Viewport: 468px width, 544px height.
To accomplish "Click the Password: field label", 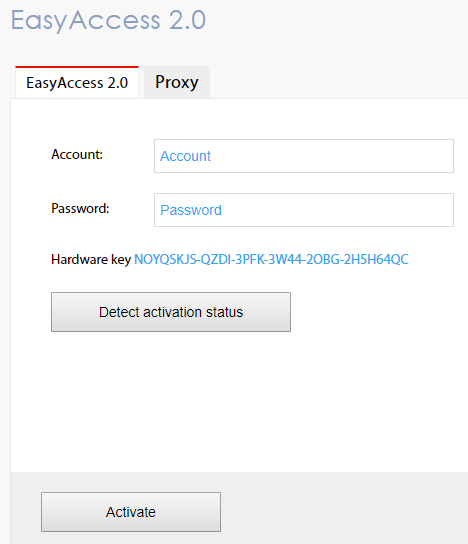I will [80, 209].
